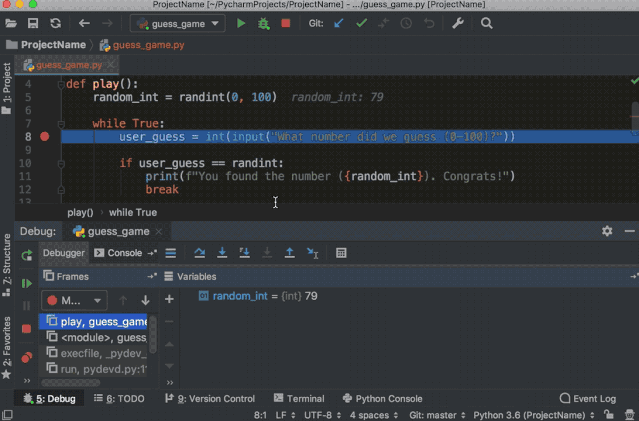This screenshot has width=639, height=421.
Task: Revert changes with undo arrow icon
Action: [x=429, y=23]
